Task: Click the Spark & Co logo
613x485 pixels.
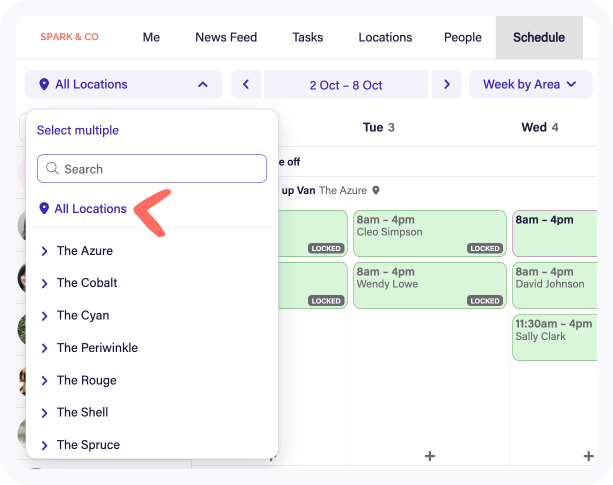Action: (x=69, y=37)
